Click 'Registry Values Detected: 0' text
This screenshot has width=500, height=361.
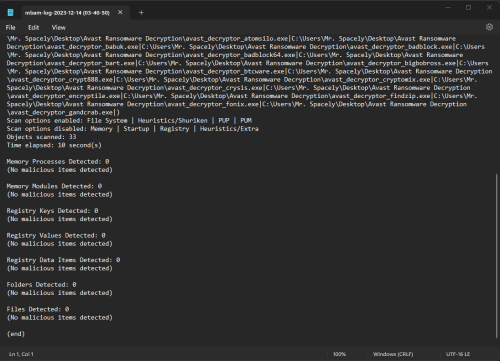pyautogui.click(x=56, y=236)
